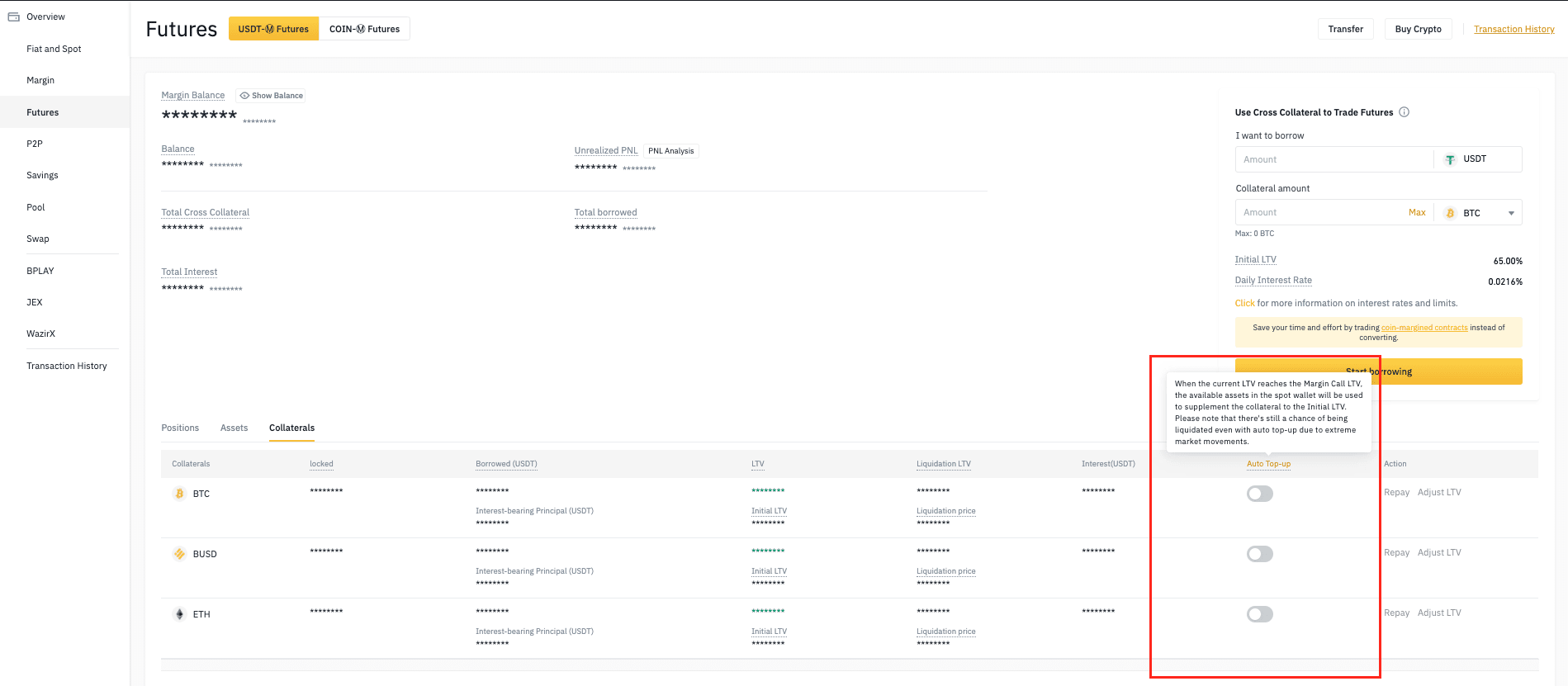Open Transaction History link at top right
This screenshot has width=1568, height=686.
[1514, 29]
